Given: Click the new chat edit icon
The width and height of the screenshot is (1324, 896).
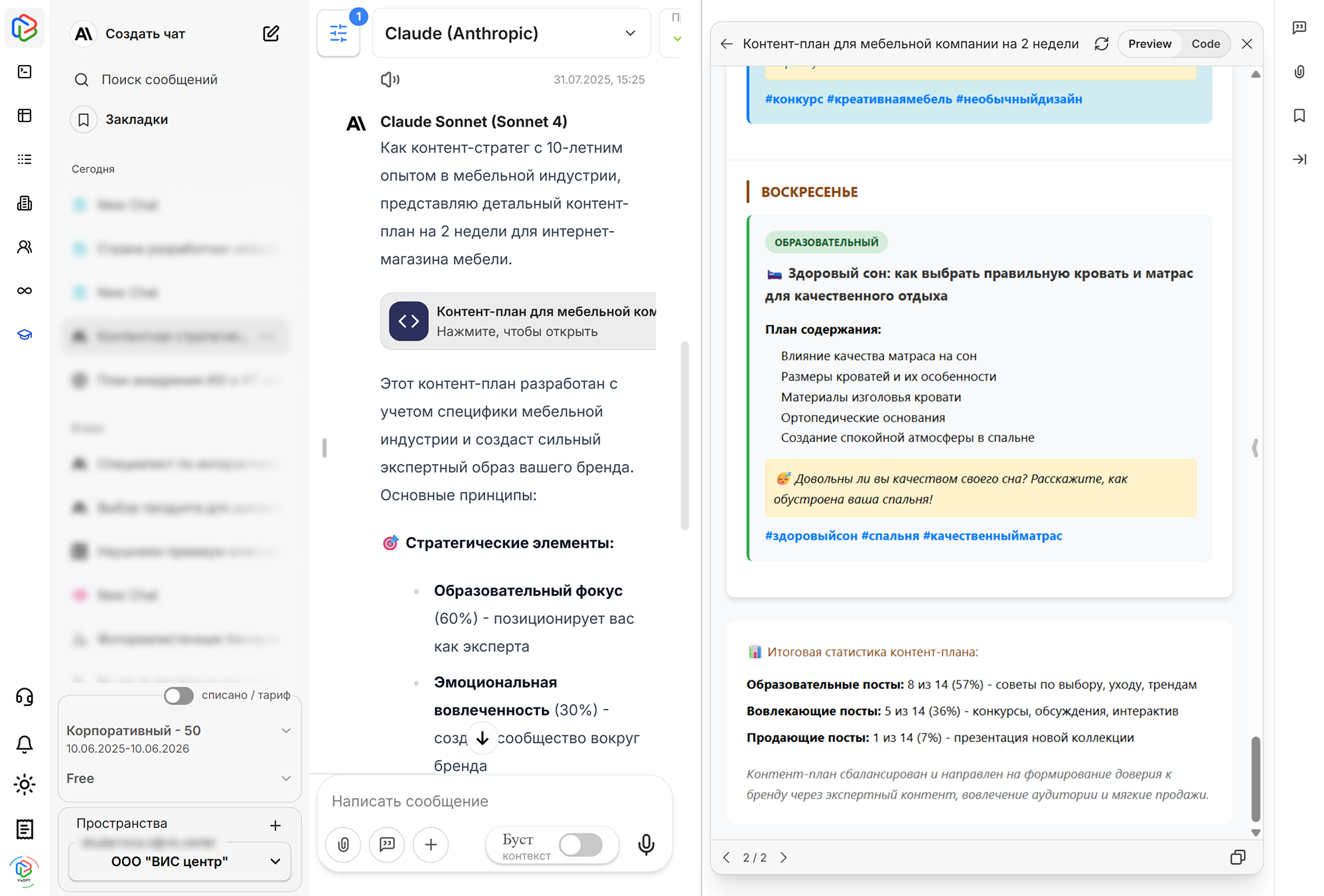Looking at the screenshot, I should point(271,33).
